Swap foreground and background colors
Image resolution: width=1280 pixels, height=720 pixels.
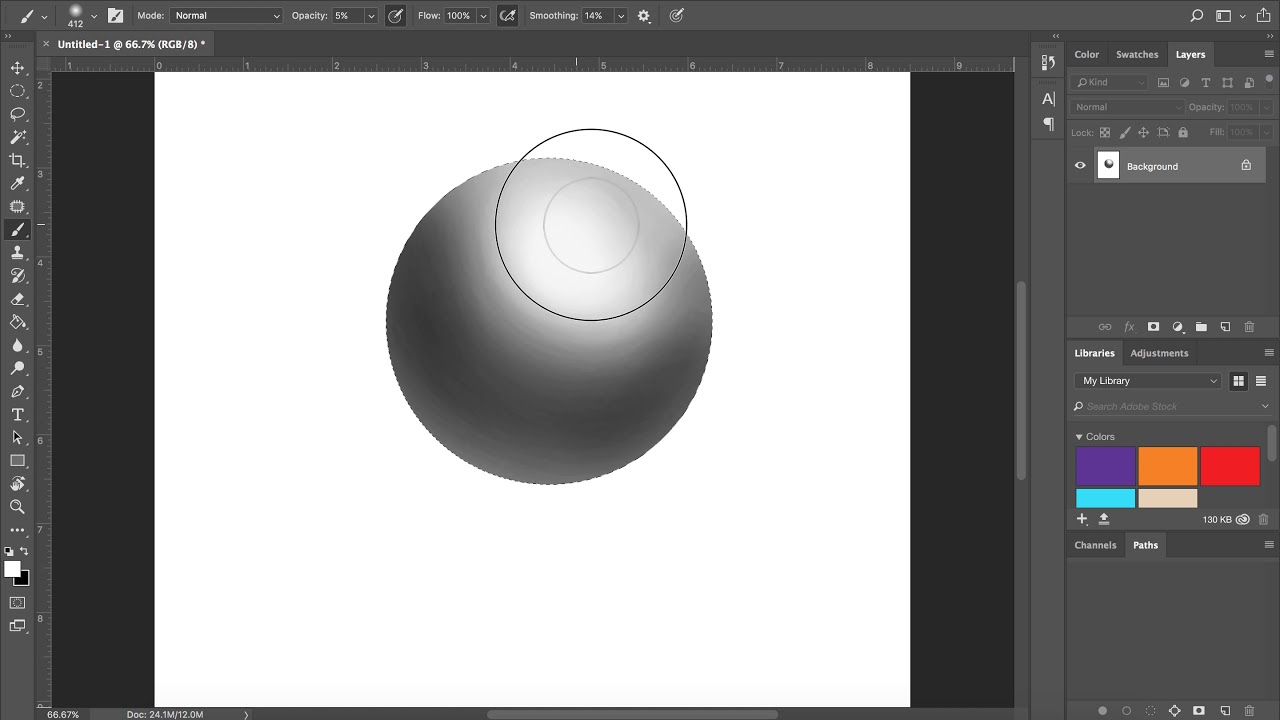[x=24, y=551]
